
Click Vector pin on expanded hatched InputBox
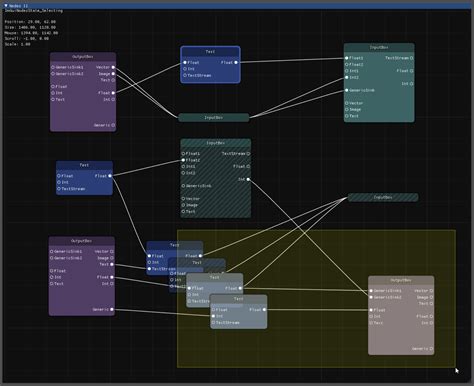tap(183, 198)
